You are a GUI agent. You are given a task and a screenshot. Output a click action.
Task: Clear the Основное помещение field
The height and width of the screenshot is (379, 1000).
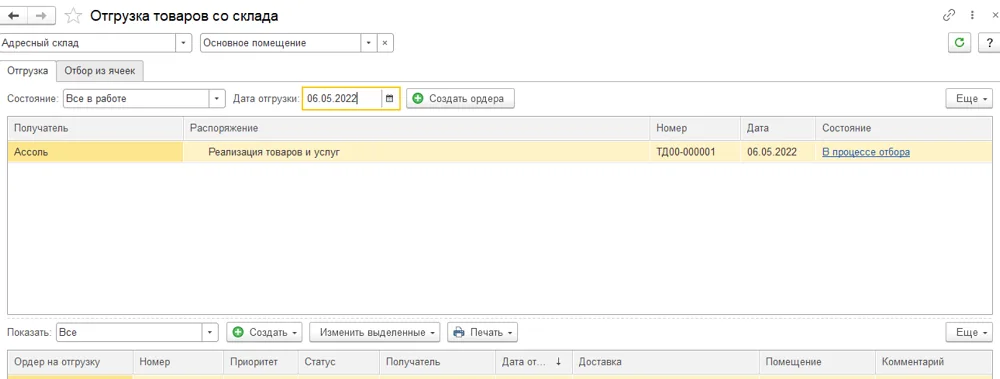click(385, 43)
